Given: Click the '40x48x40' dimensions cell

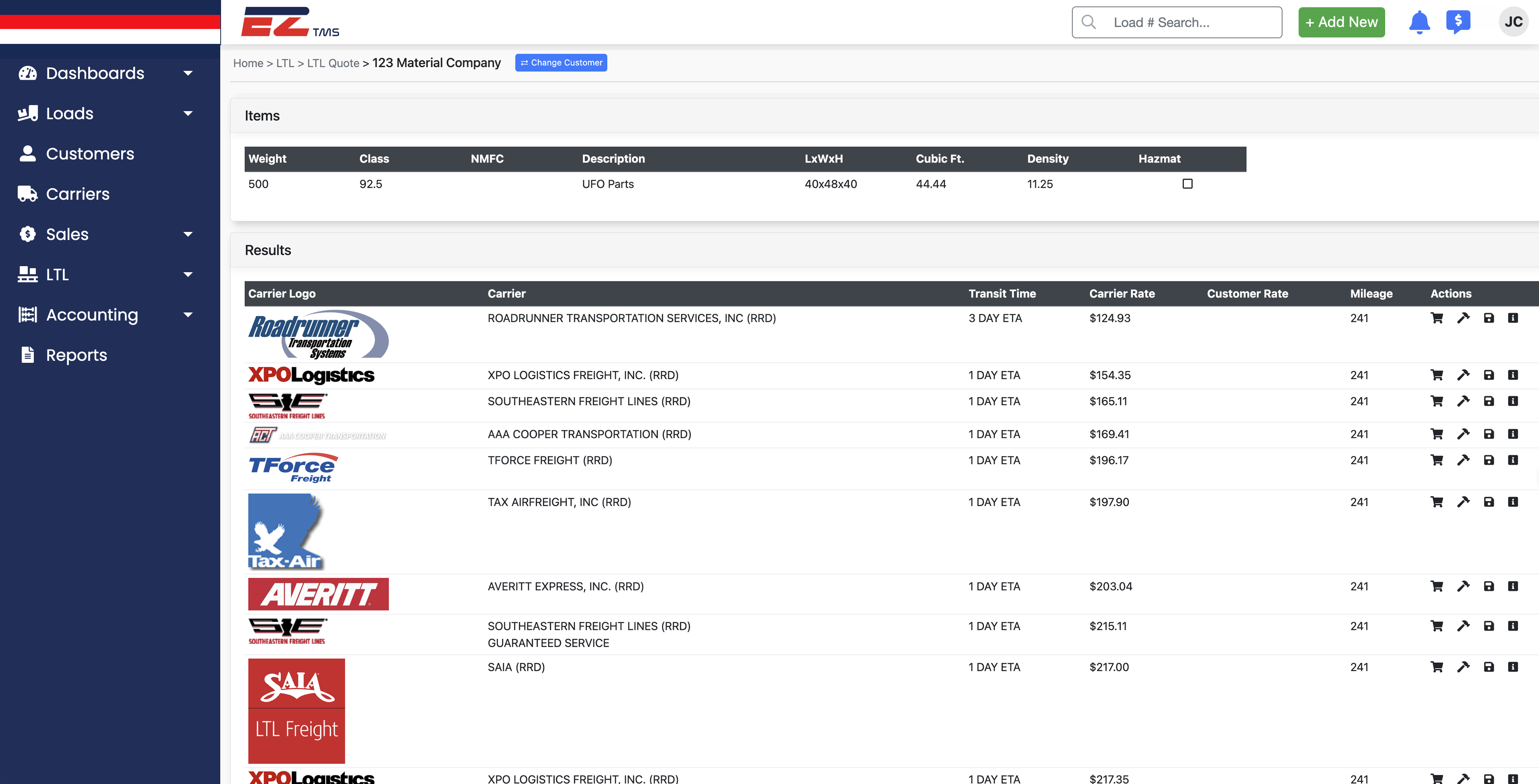Looking at the screenshot, I should 830,184.
